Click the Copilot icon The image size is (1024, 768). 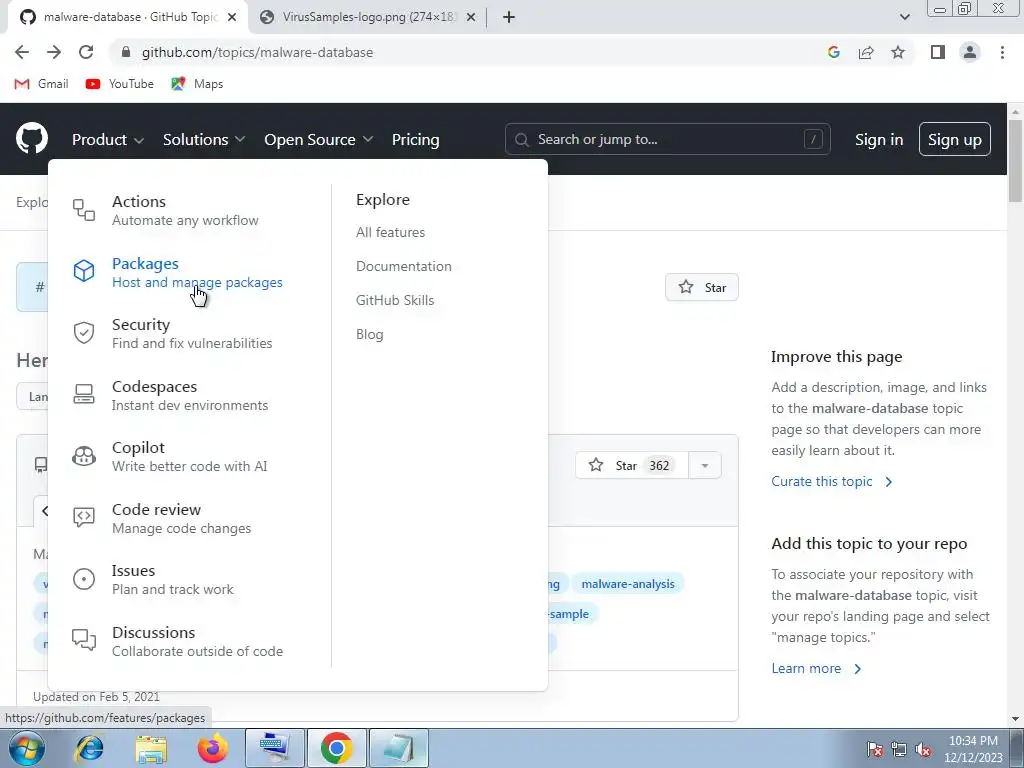84,456
